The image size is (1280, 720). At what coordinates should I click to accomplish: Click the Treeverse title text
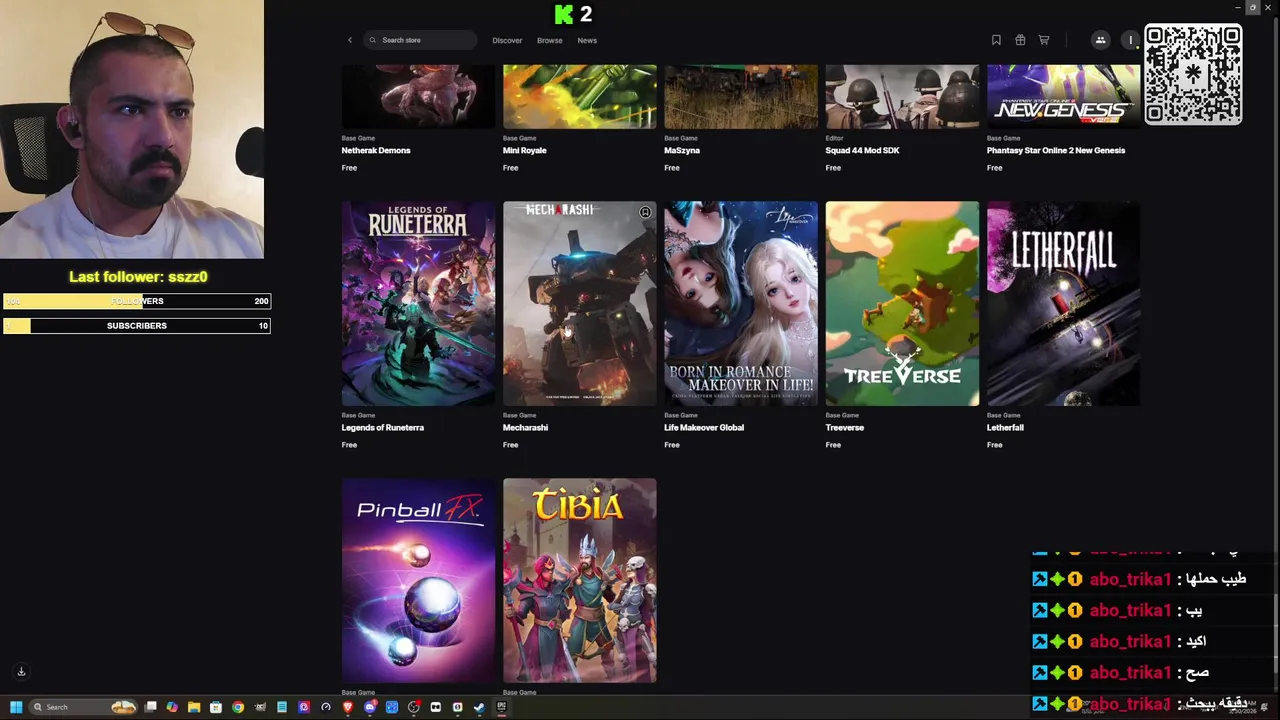point(844,427)
